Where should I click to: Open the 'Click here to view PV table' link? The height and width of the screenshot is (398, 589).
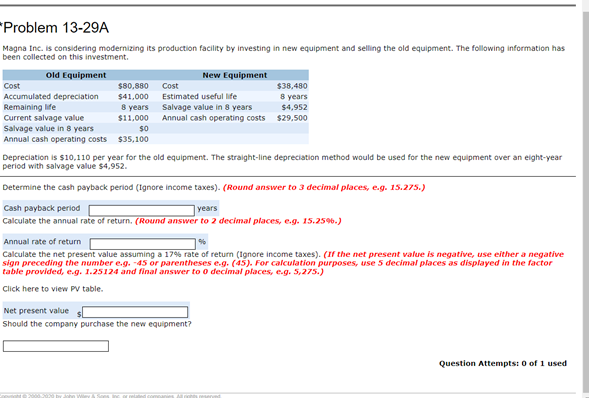tap(53, 289)
